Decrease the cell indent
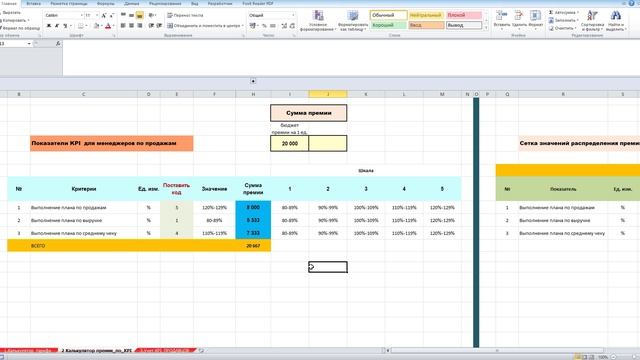 pyautogui.click(x=151, y=26)
